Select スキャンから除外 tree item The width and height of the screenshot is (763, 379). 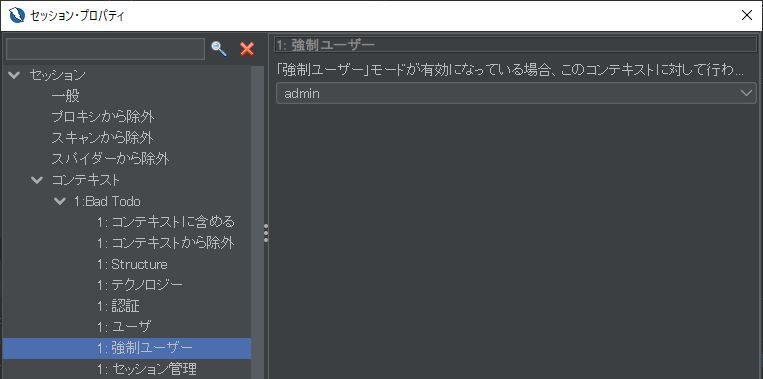102,138
